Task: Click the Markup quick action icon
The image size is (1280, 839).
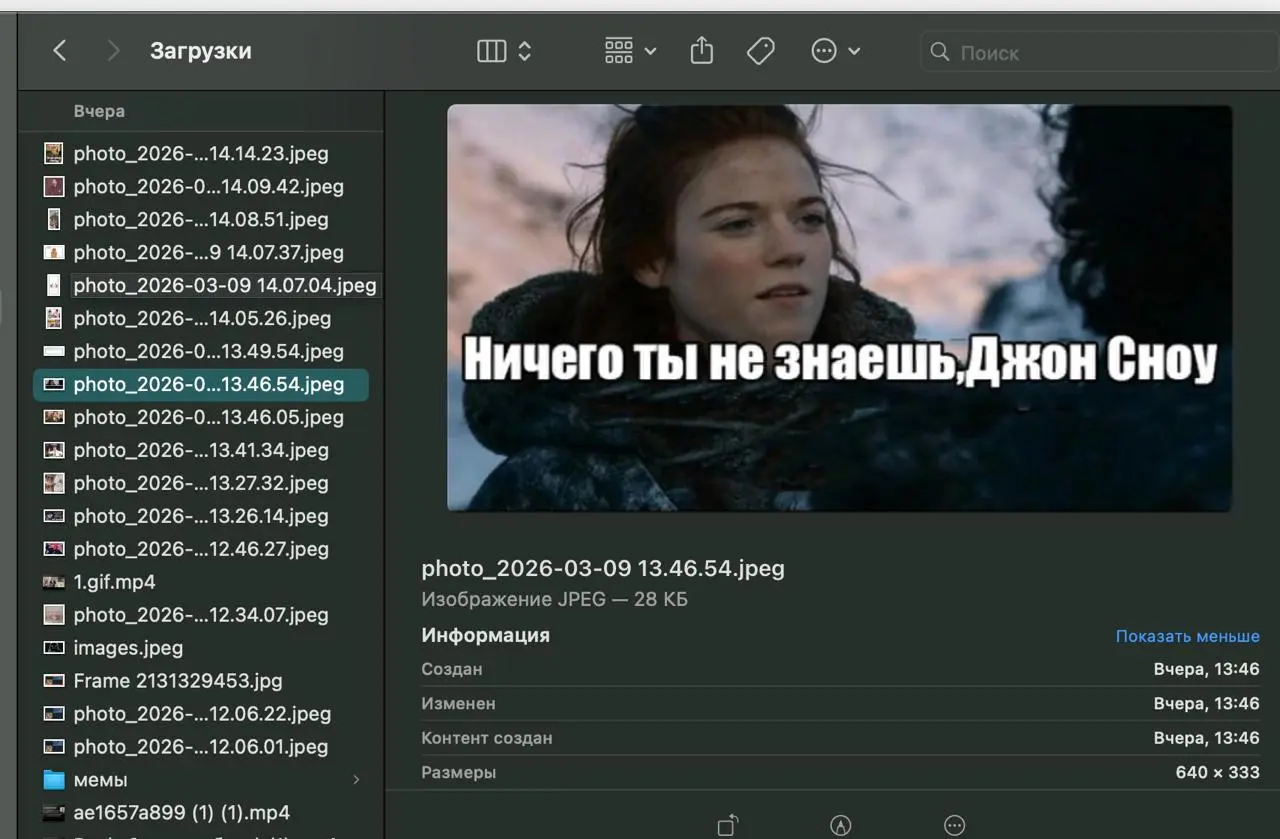Action: tap(841, 825)
